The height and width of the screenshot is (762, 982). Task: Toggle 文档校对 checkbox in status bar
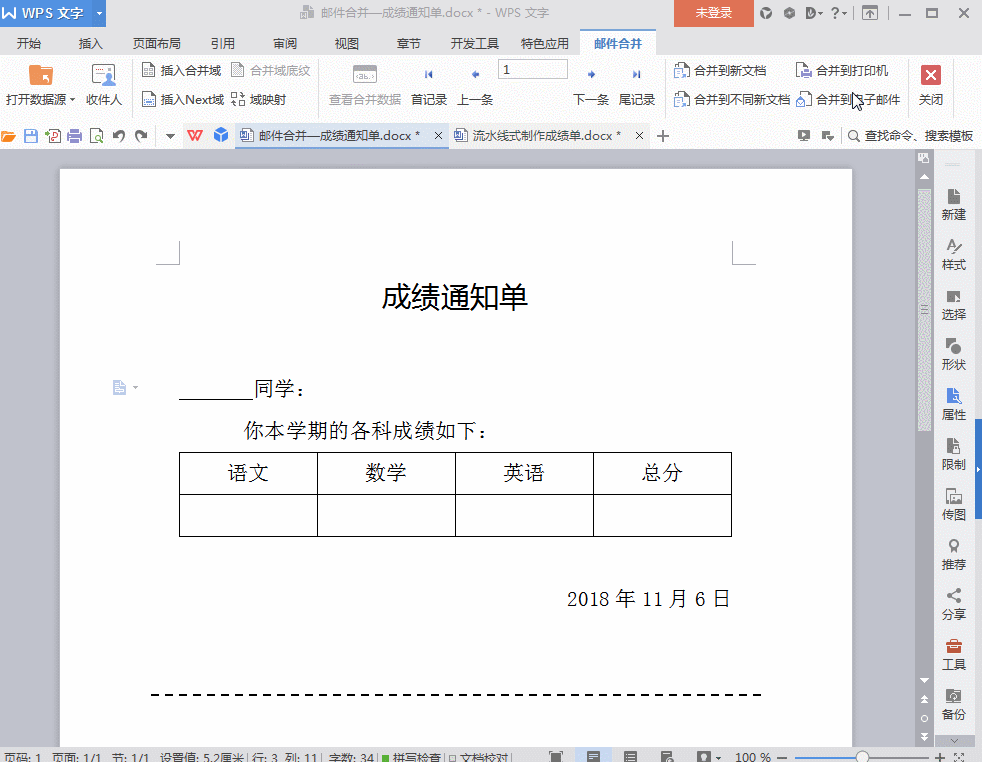[x=478, y=756]
